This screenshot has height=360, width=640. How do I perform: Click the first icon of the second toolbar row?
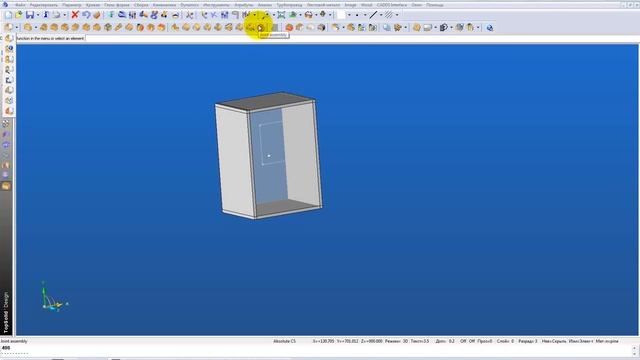8,28
